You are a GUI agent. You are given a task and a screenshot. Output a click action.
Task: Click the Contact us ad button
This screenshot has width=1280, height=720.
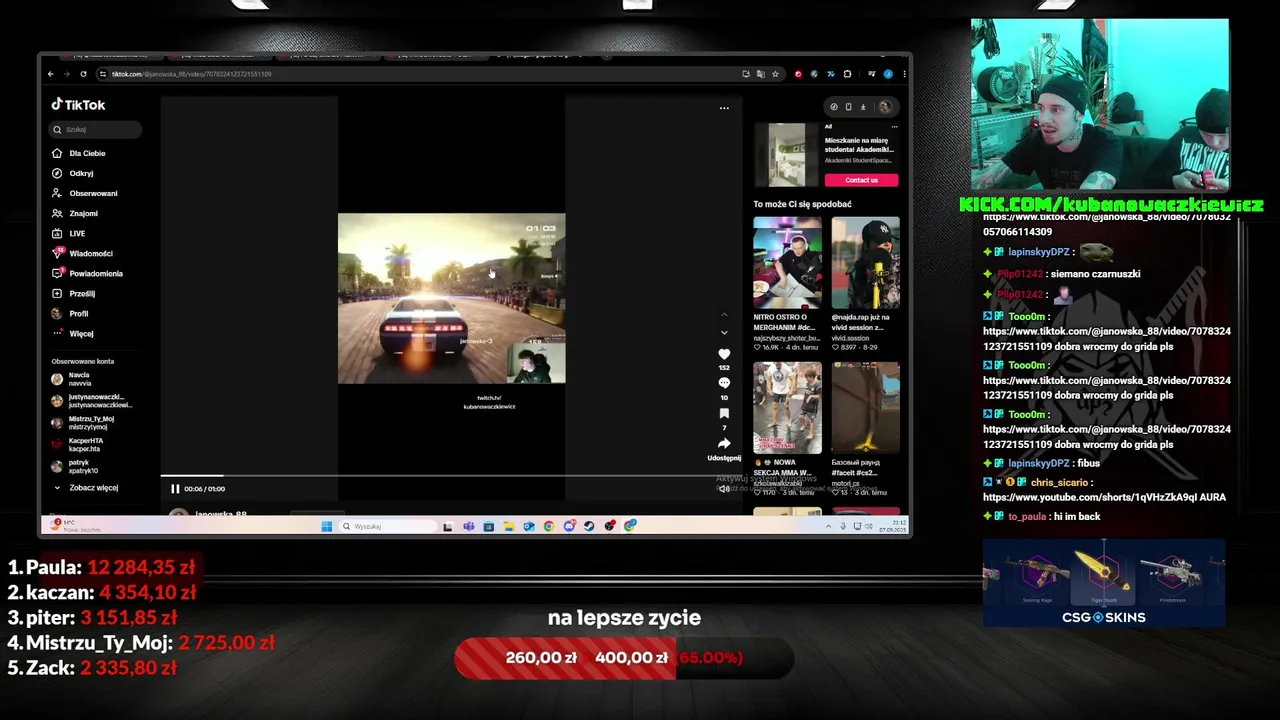click(x=861, y=180)
